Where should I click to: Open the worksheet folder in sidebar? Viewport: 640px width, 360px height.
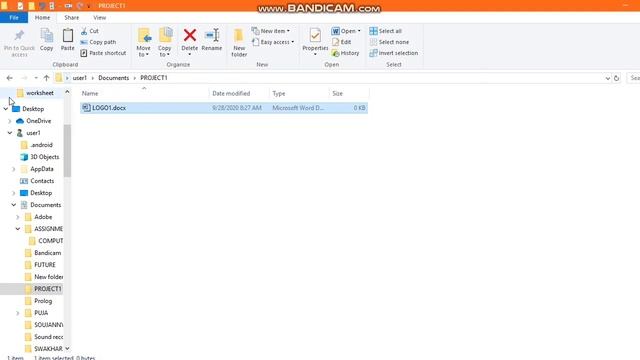40,93
